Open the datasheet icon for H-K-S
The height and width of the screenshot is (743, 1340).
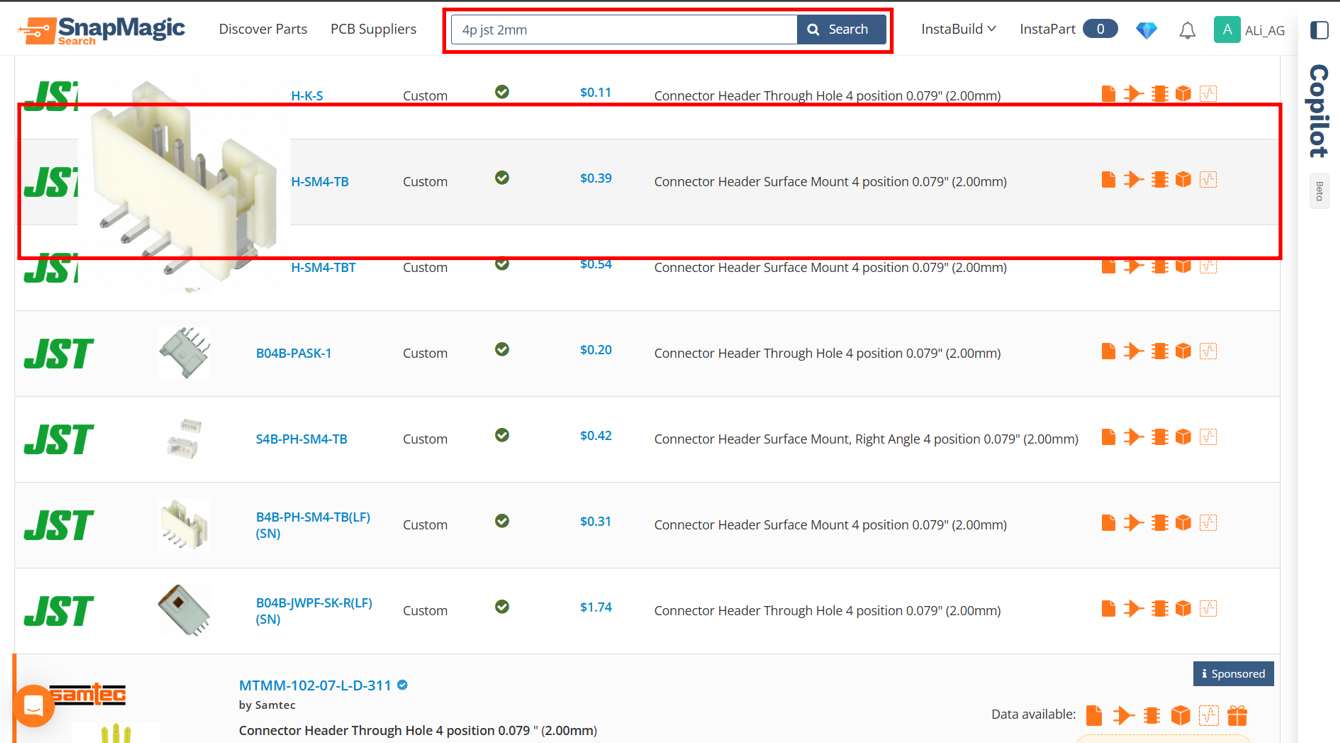[x=1108, y=94]
